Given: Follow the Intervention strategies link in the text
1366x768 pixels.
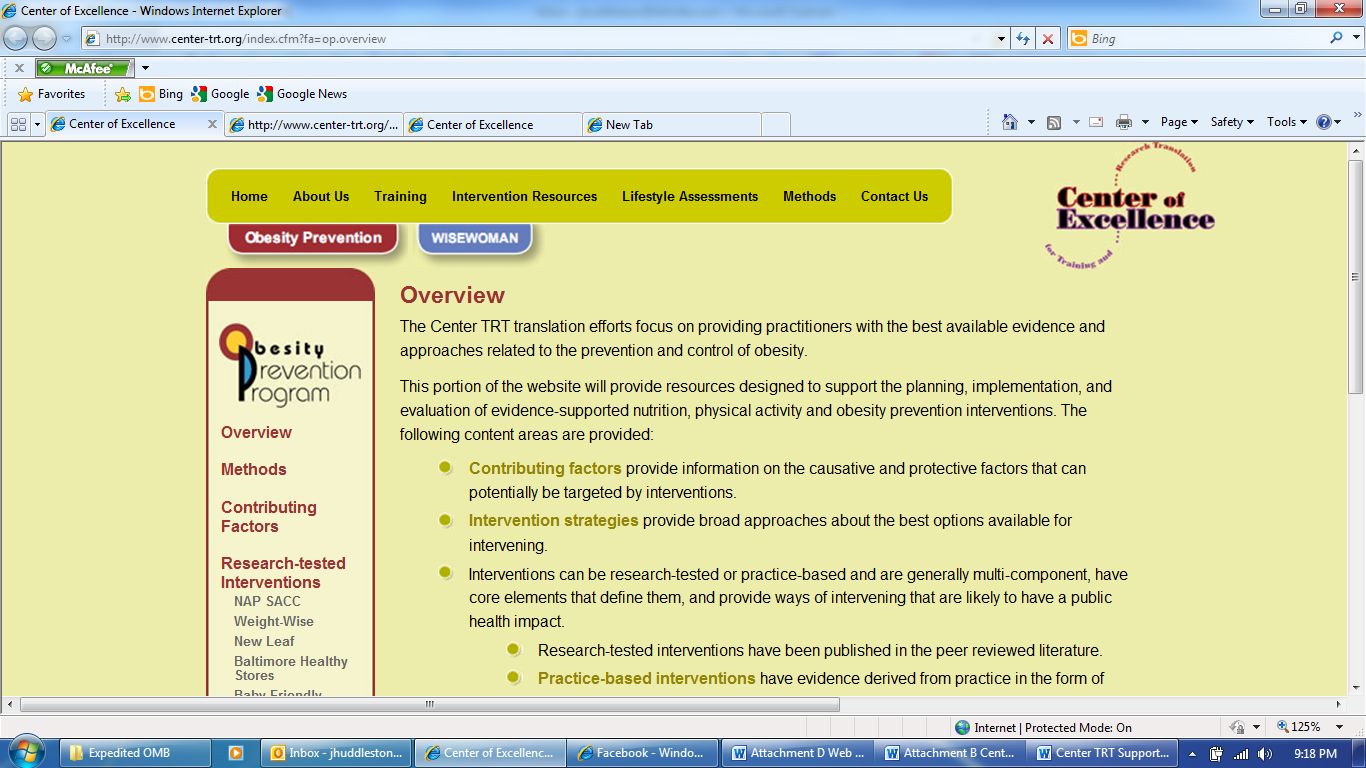Looking at the screenshot, I should [x=553, y=520].
